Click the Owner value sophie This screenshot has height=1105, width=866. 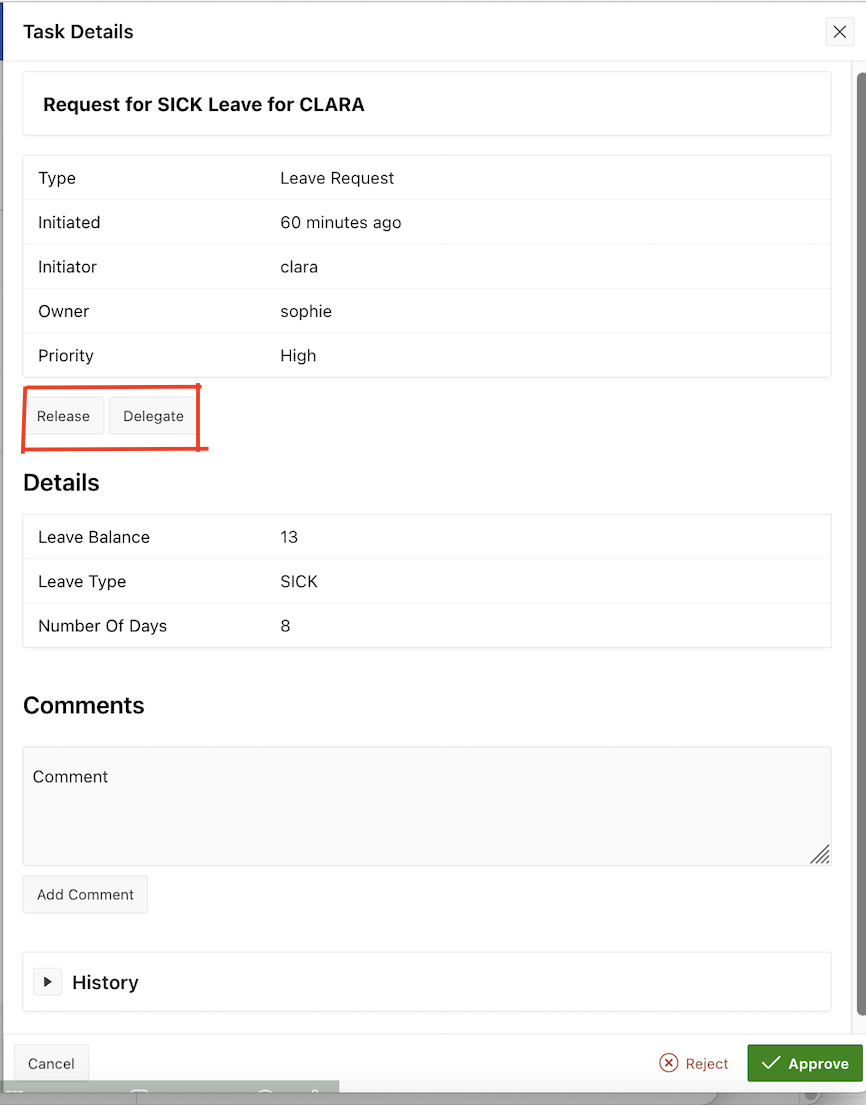306,311
